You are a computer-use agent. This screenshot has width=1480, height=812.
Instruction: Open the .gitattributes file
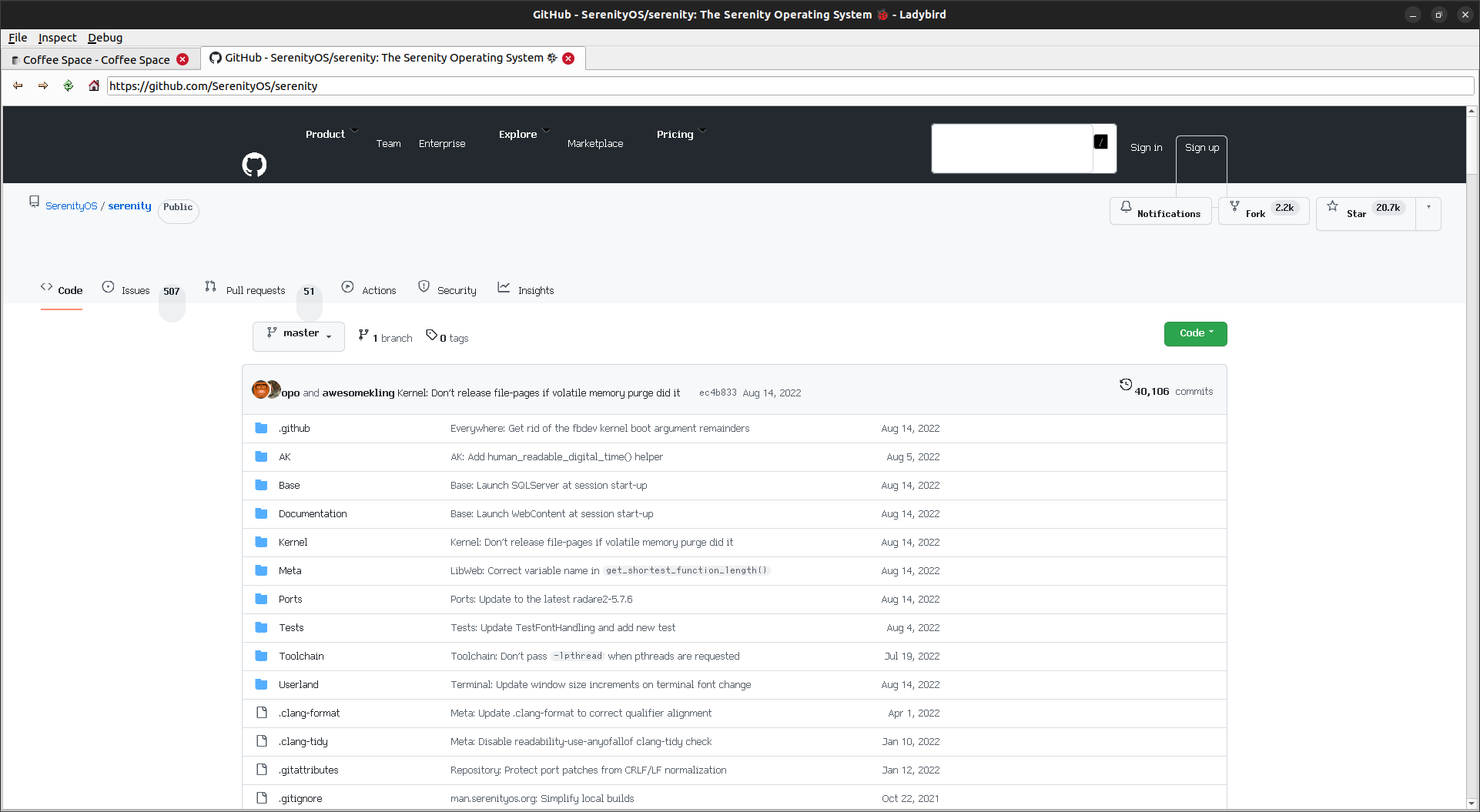[x=308, y=770]
